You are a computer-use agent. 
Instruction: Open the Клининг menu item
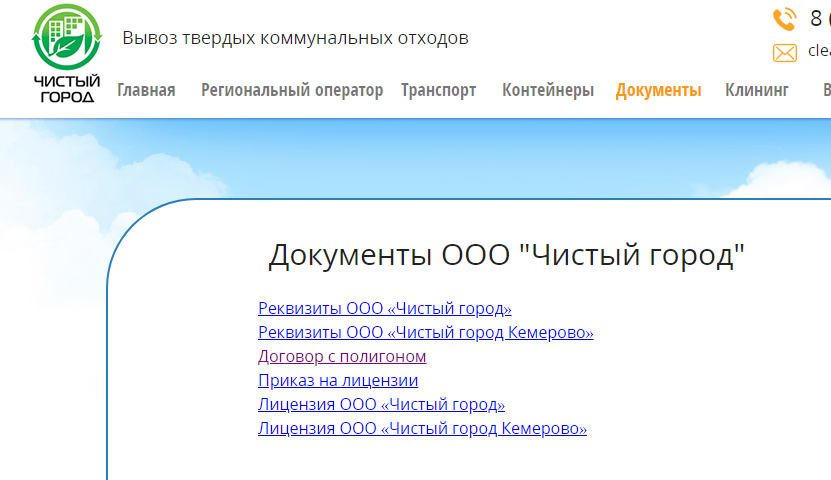[x=757, y=90]
